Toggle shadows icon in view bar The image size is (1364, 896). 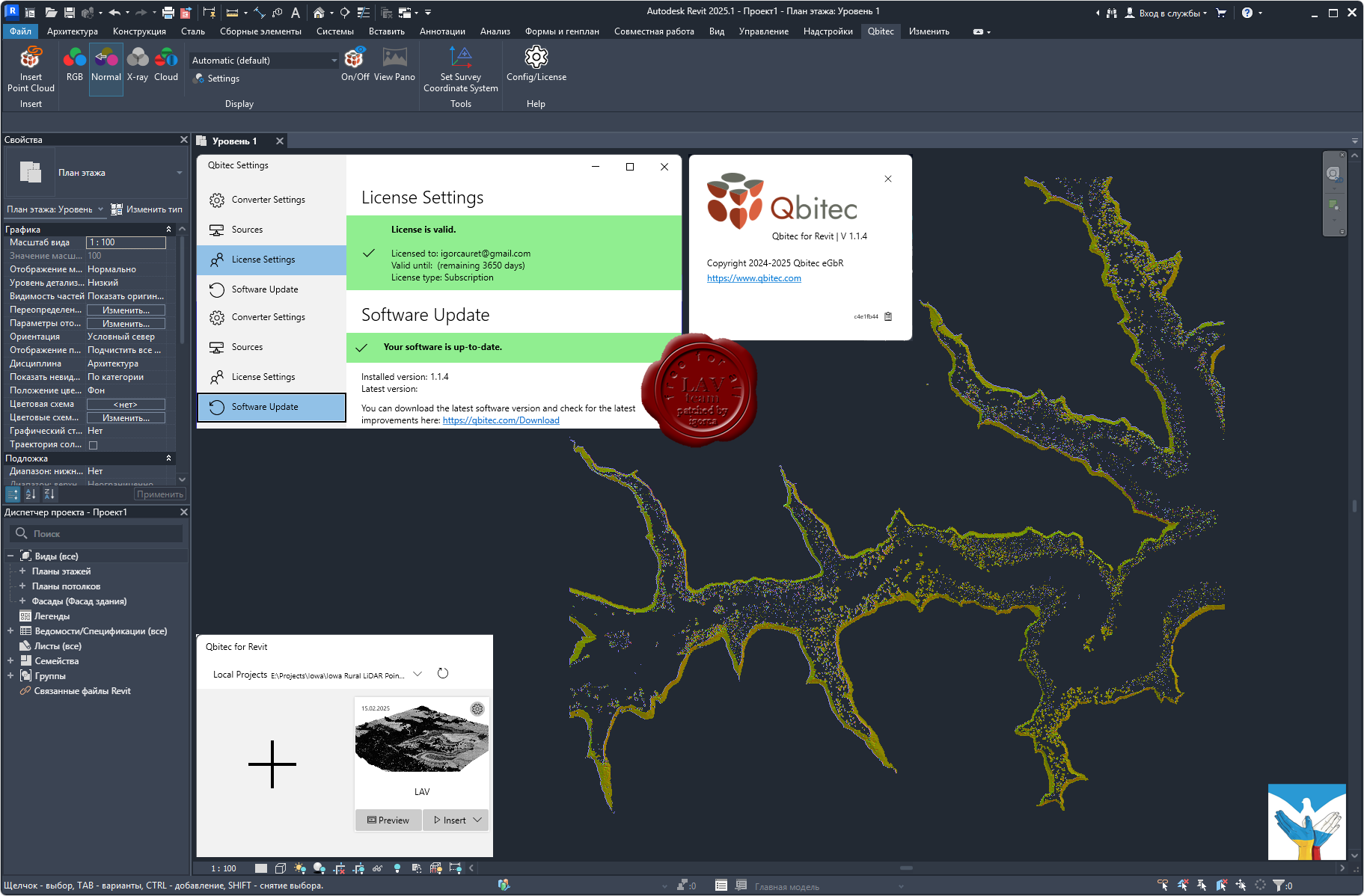tap(319, 868)
